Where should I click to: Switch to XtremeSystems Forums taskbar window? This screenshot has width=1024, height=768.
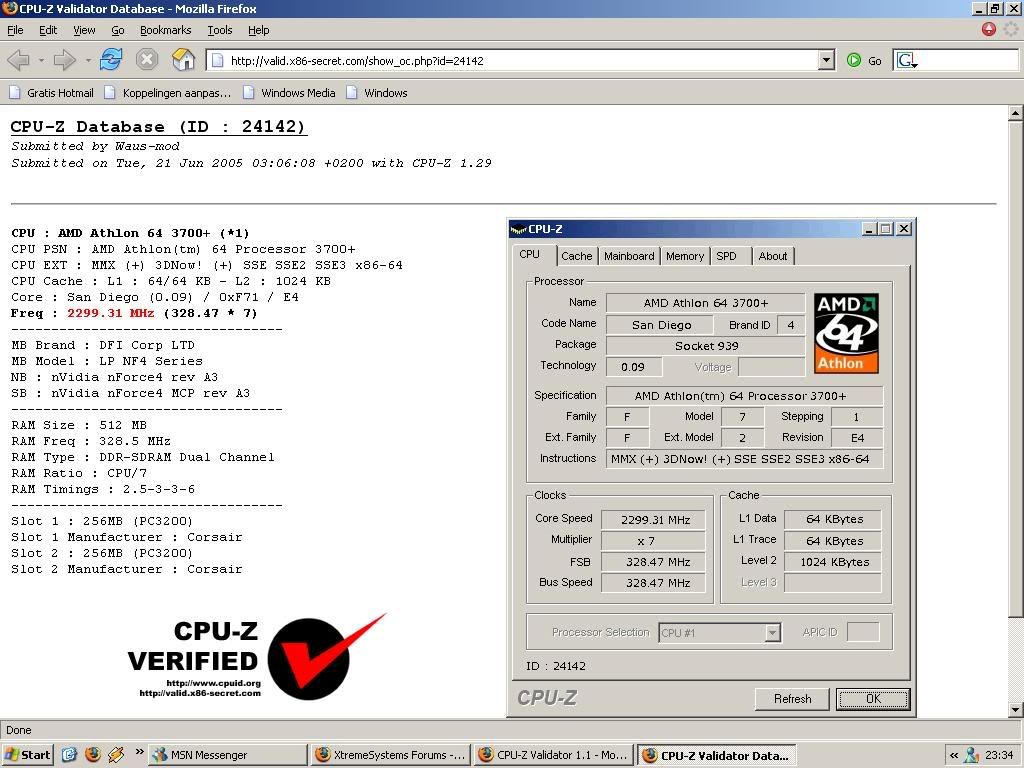pyautogui.click(x=391, y=755)
